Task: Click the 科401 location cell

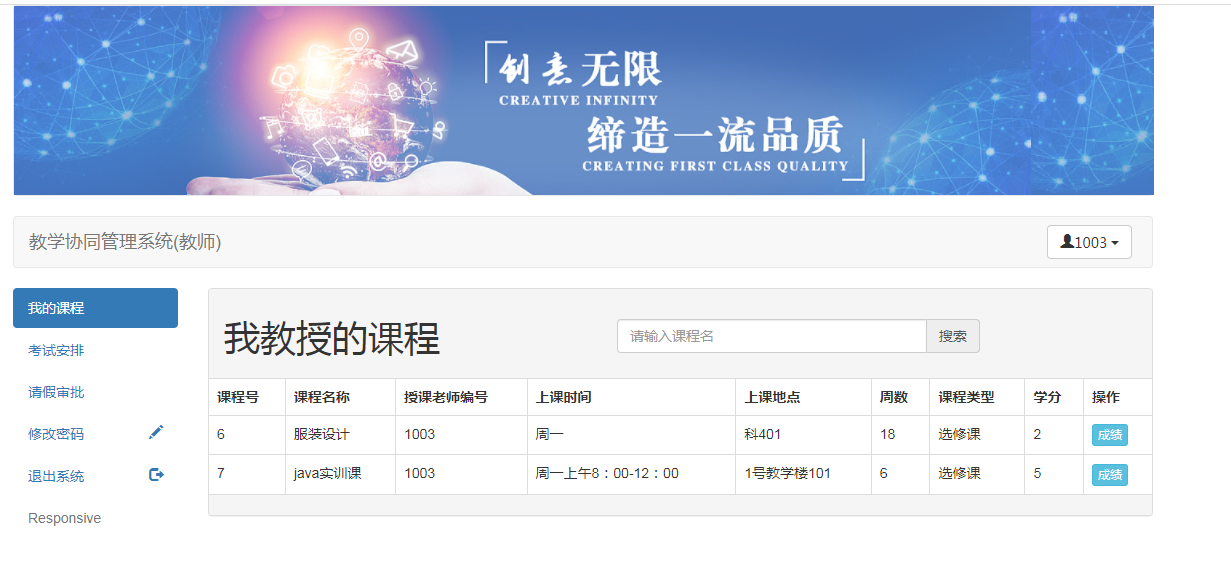Action: point(803,435)
